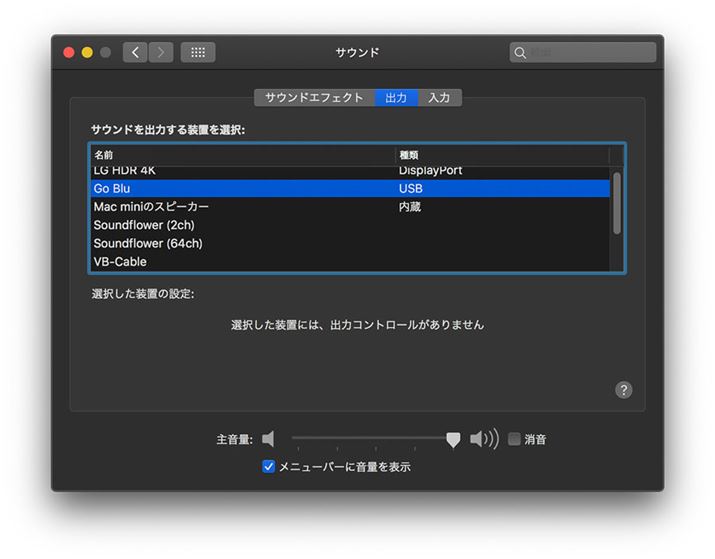Toggle メニューバーに音量を表示 checkbox
This screenshot has height=559, width=715.
coord(269,466)
